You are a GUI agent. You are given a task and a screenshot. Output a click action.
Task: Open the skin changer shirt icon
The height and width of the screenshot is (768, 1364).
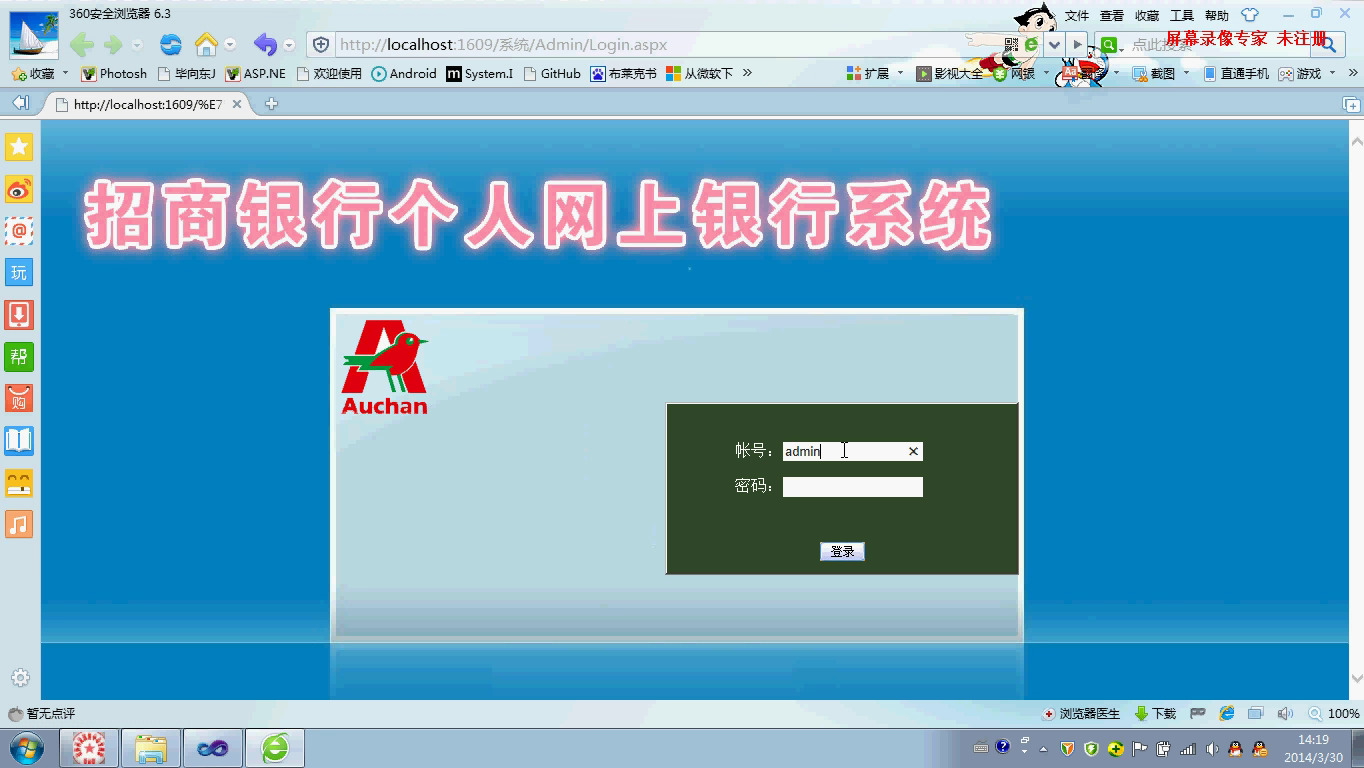[x=1250, y=15]
